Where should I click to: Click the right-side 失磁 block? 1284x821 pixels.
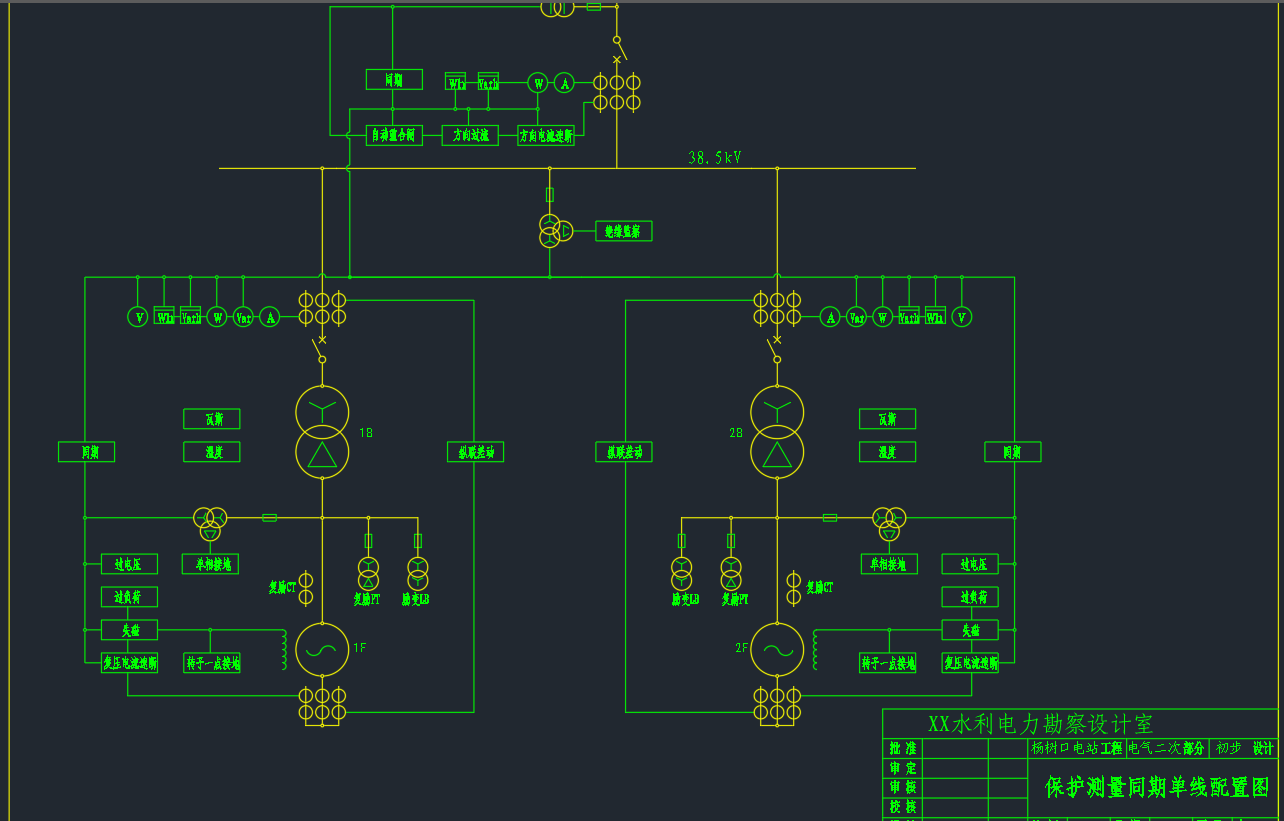pos(970,630)
